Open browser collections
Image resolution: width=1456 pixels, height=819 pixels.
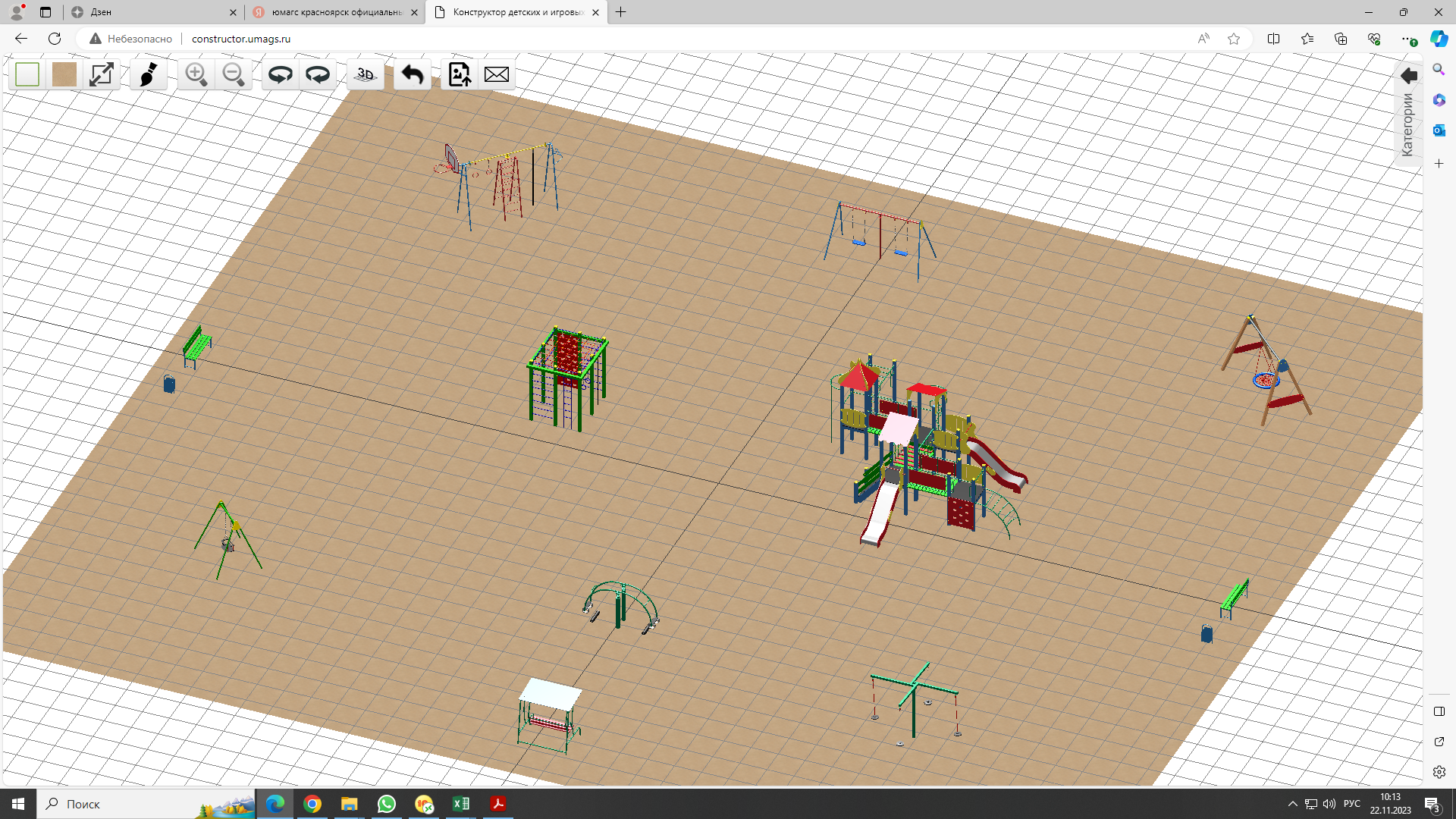1341,39
